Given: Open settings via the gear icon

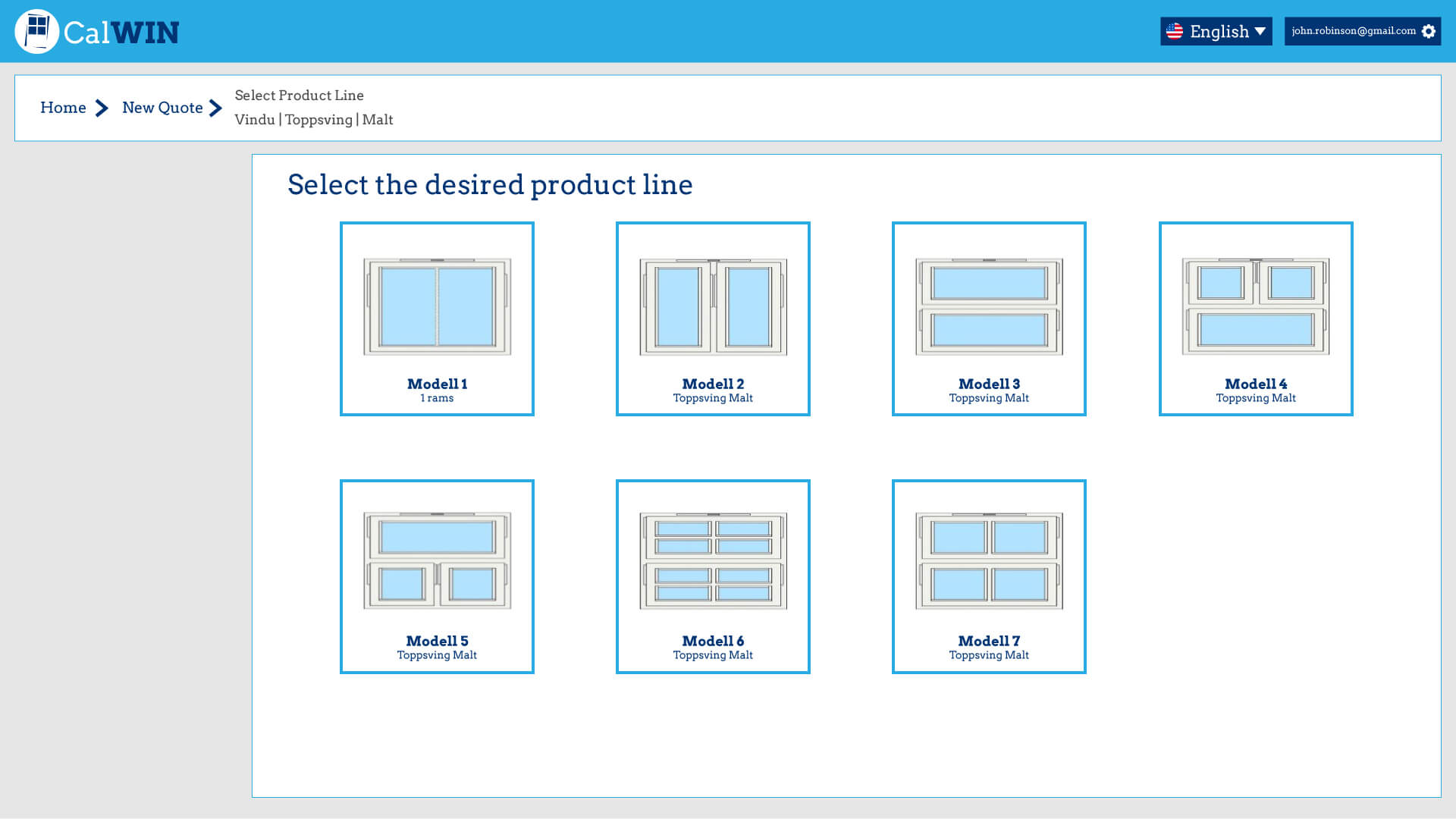Looking at the screenshot, I should (1429, 31).
